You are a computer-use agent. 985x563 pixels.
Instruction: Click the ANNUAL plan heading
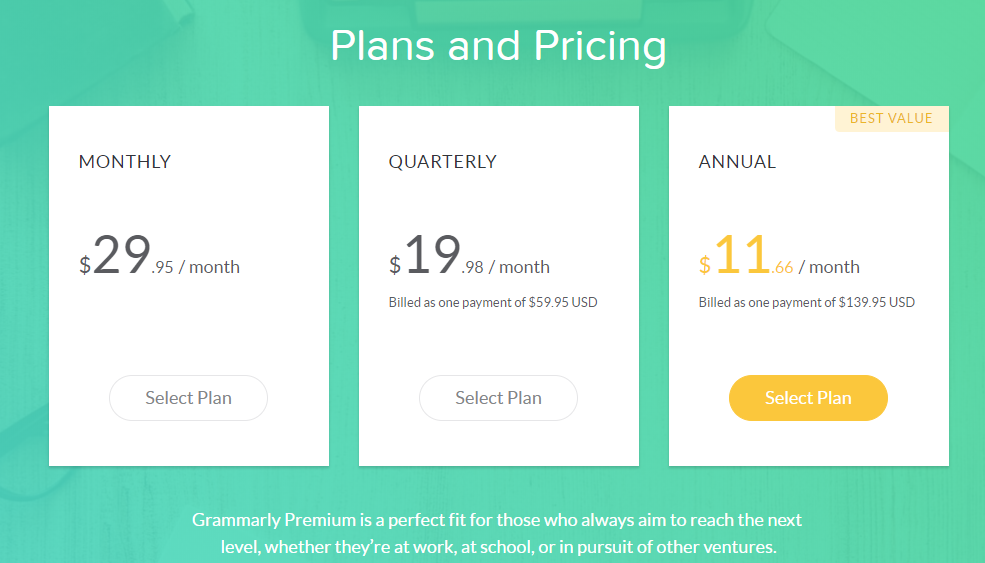click(737, 161)
